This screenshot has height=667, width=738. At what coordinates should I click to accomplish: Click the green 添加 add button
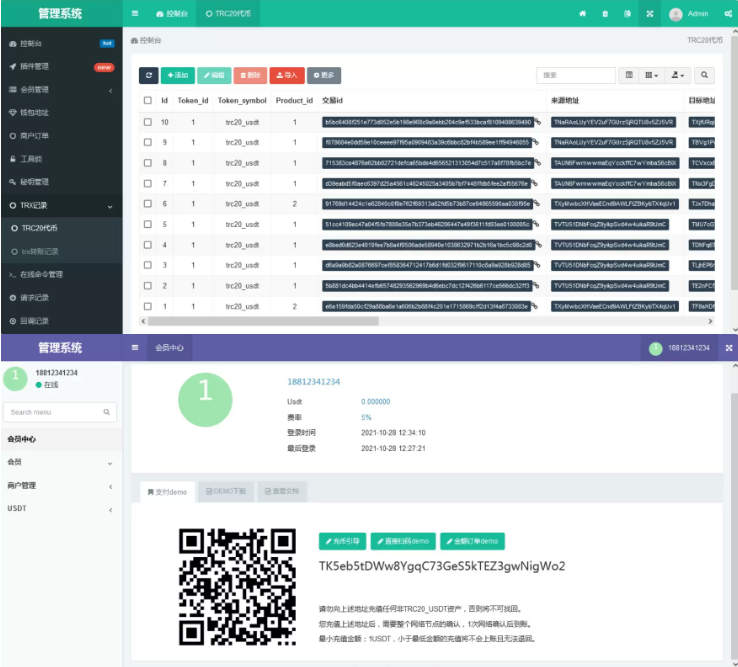[178, 75]
